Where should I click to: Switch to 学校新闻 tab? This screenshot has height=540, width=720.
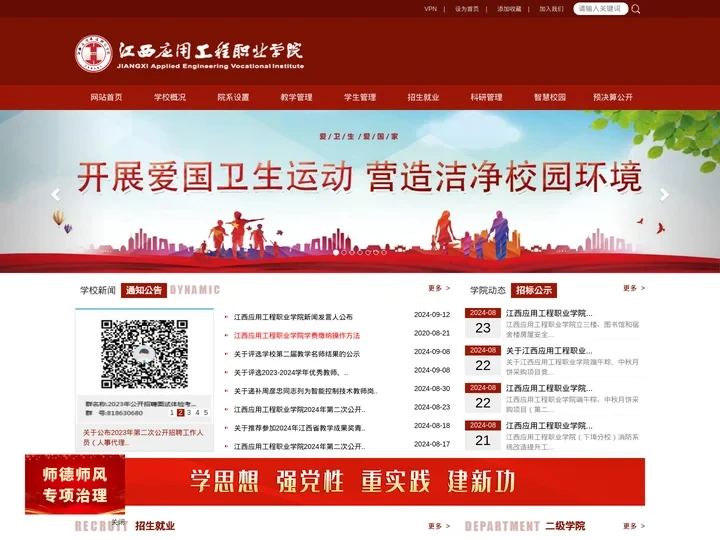tap(98, 290)
